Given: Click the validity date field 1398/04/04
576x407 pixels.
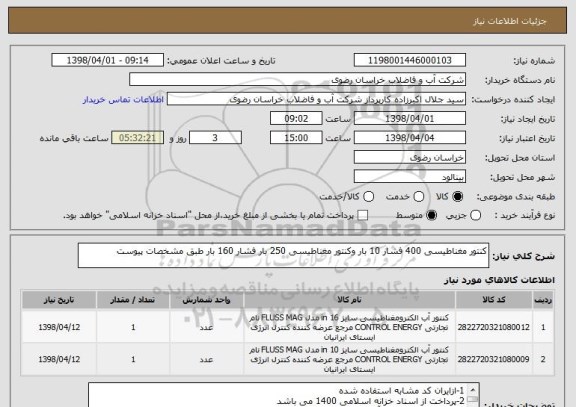Looking at the screenshot, I should pyautogui.click(x=410, y=138).
